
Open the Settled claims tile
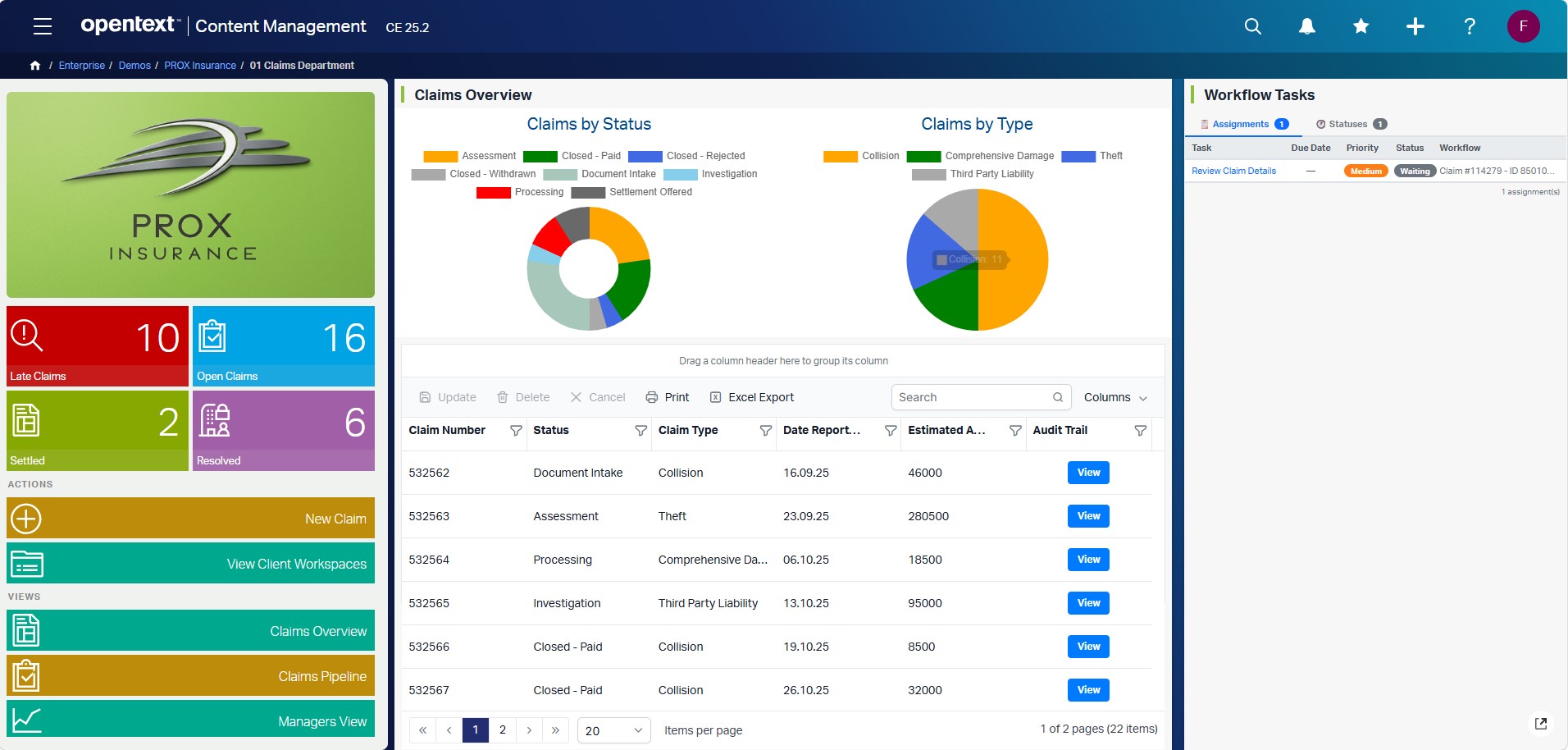tap(98, 431)
